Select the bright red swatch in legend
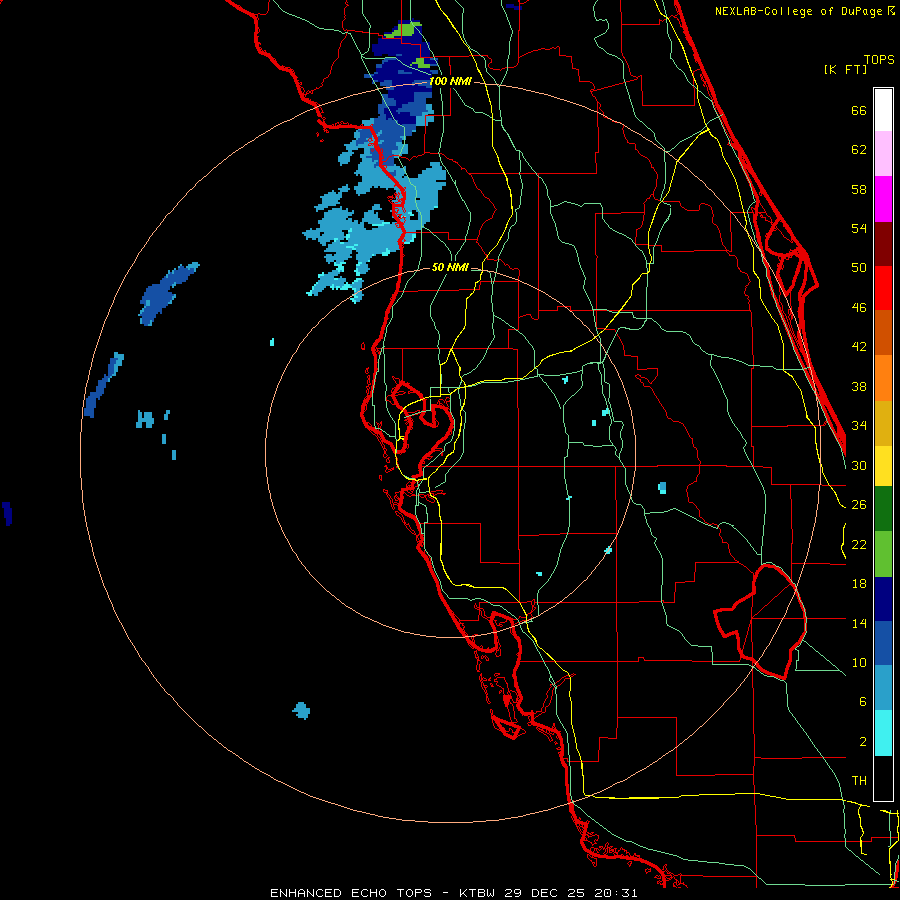 pyautogui.click(x=883, y=288)
